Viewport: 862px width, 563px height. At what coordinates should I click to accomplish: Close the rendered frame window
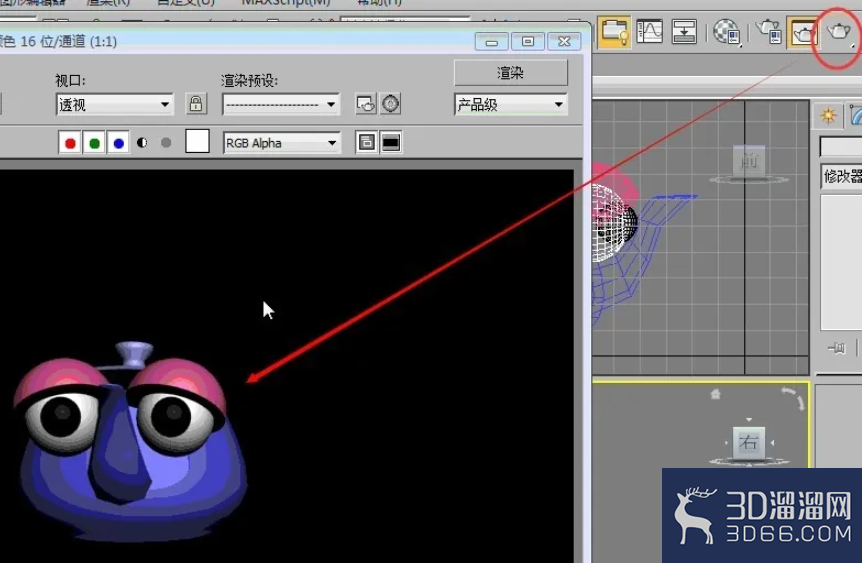pos(564,42)
